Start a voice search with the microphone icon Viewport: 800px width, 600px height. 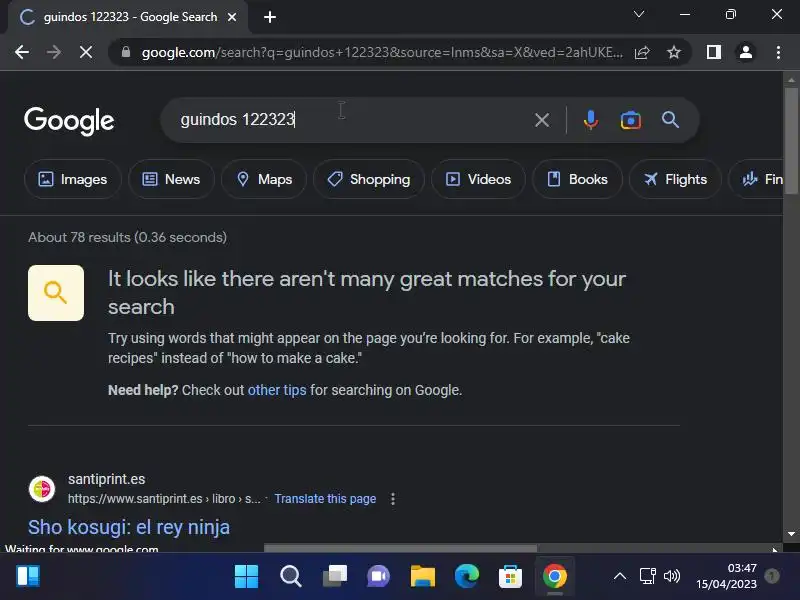click(x=590, y=120)
